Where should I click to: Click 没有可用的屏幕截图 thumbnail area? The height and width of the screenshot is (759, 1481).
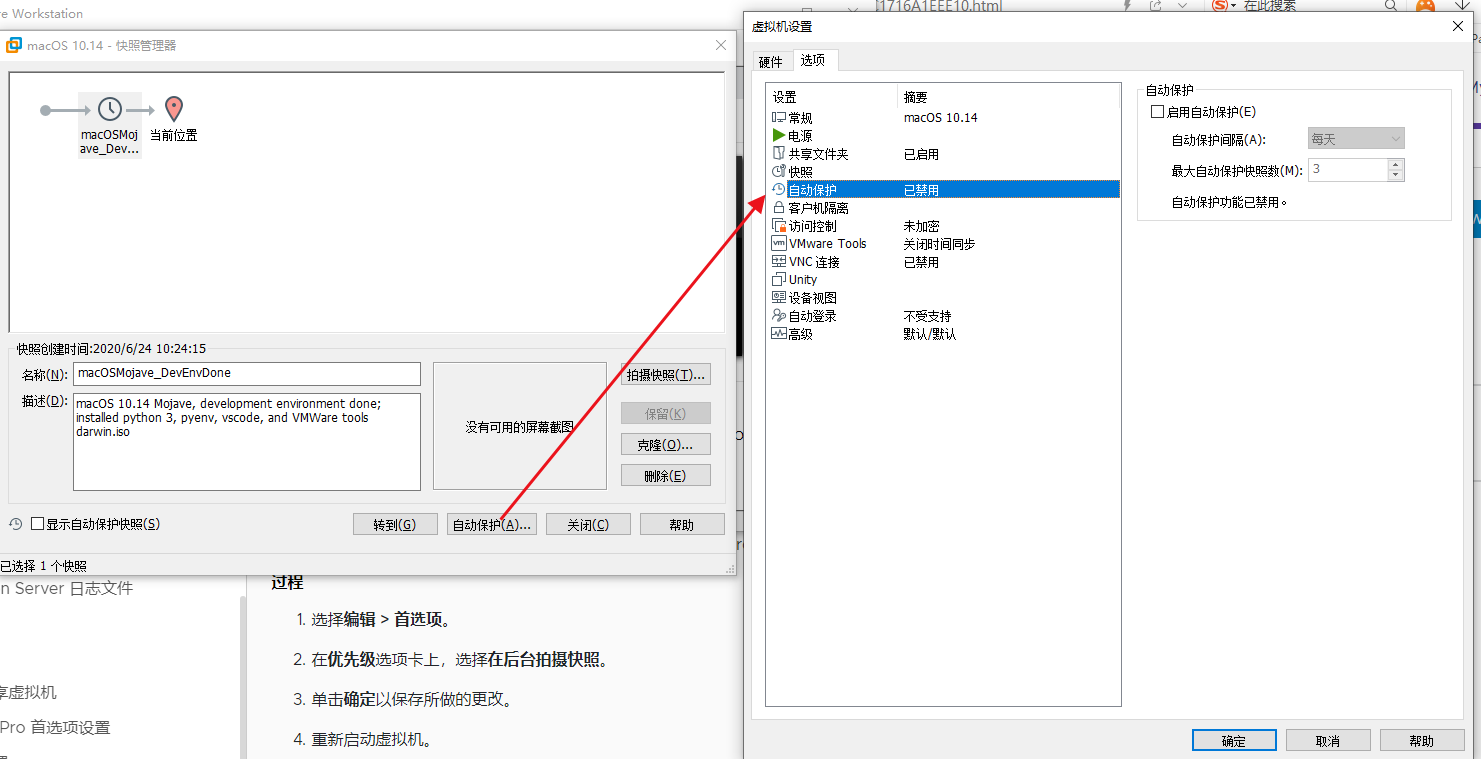tap(520, 426)
